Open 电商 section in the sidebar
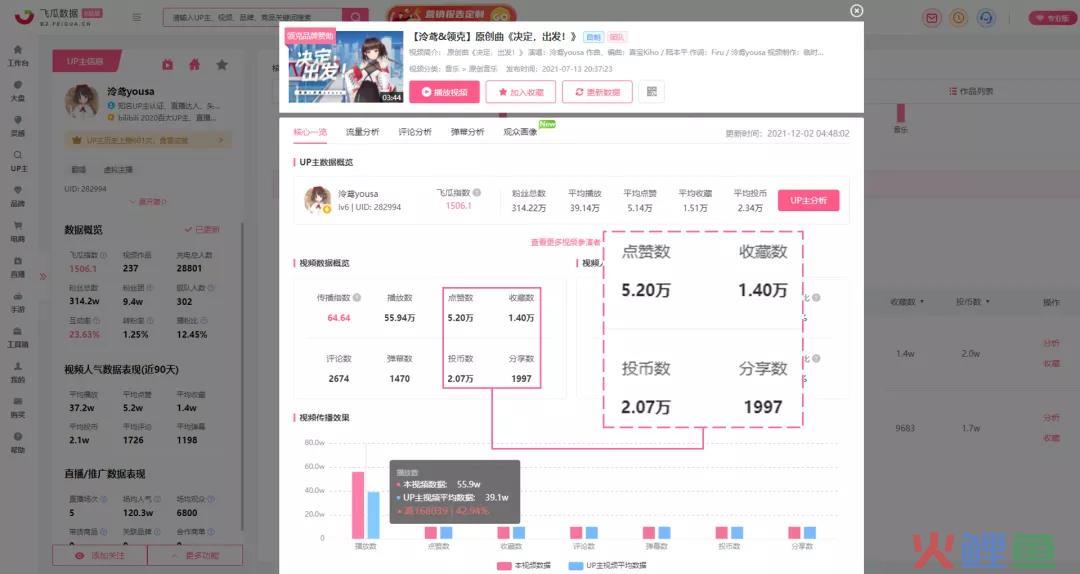 [18, 232]
